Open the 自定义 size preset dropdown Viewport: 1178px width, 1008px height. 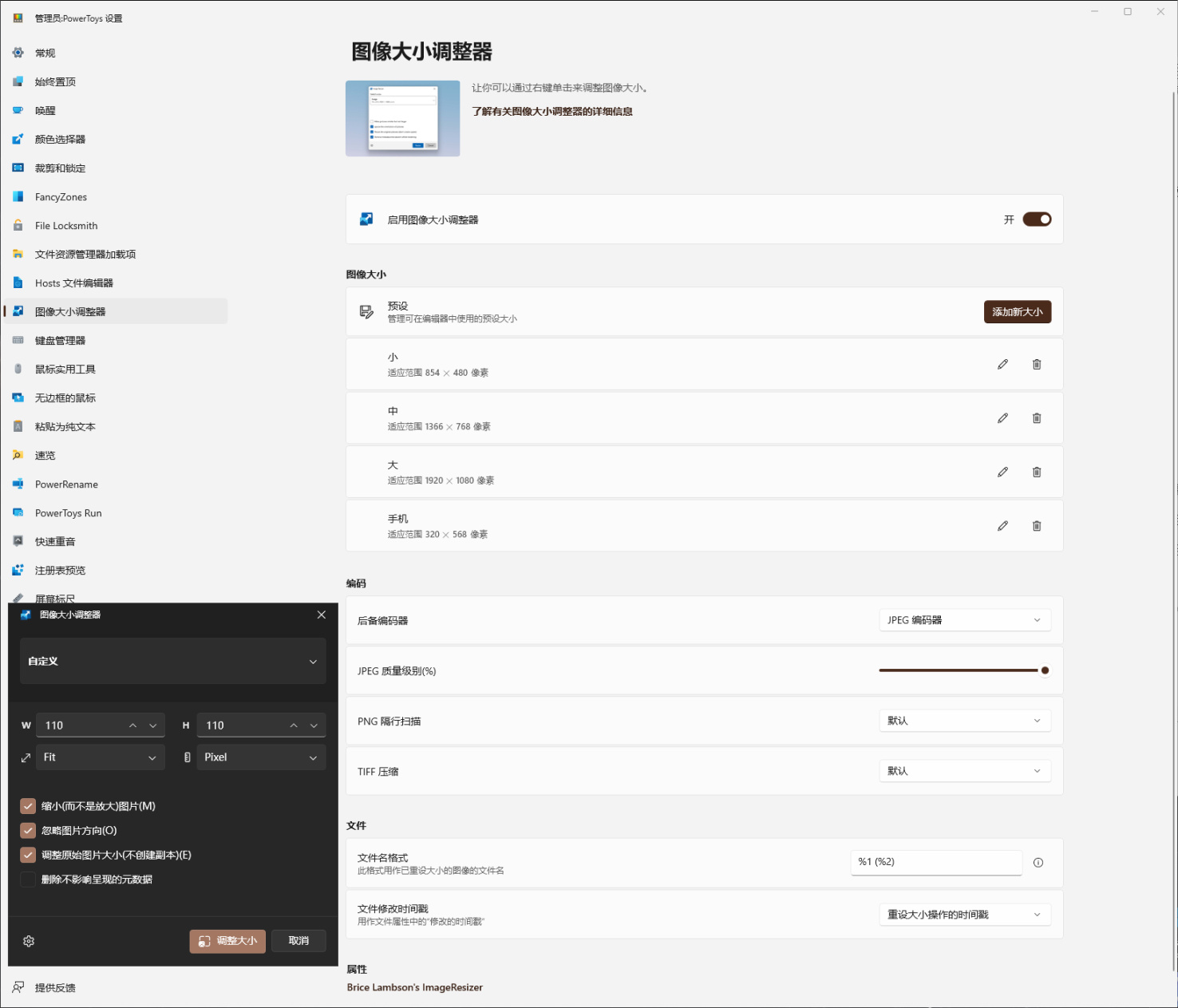click(x=173, y=661)
